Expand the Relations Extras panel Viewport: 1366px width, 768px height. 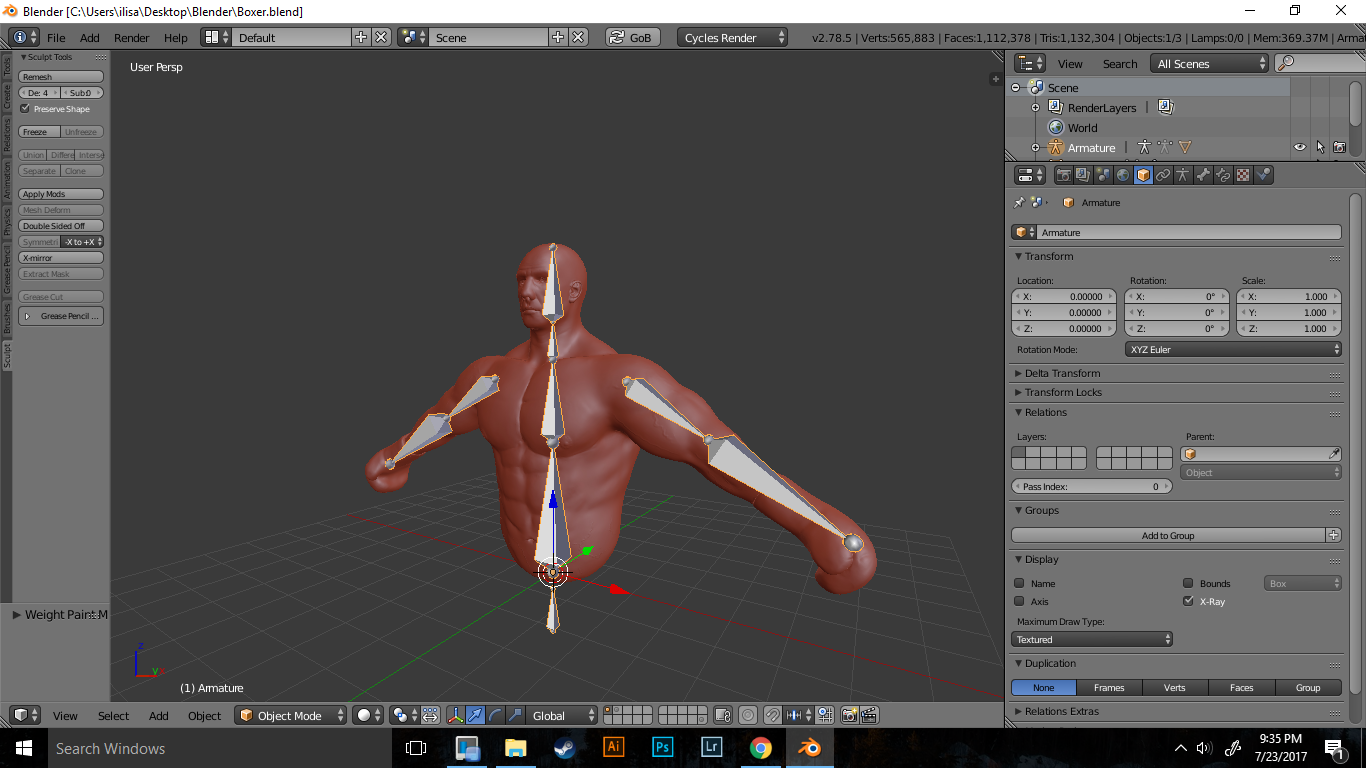[1061, 711]
